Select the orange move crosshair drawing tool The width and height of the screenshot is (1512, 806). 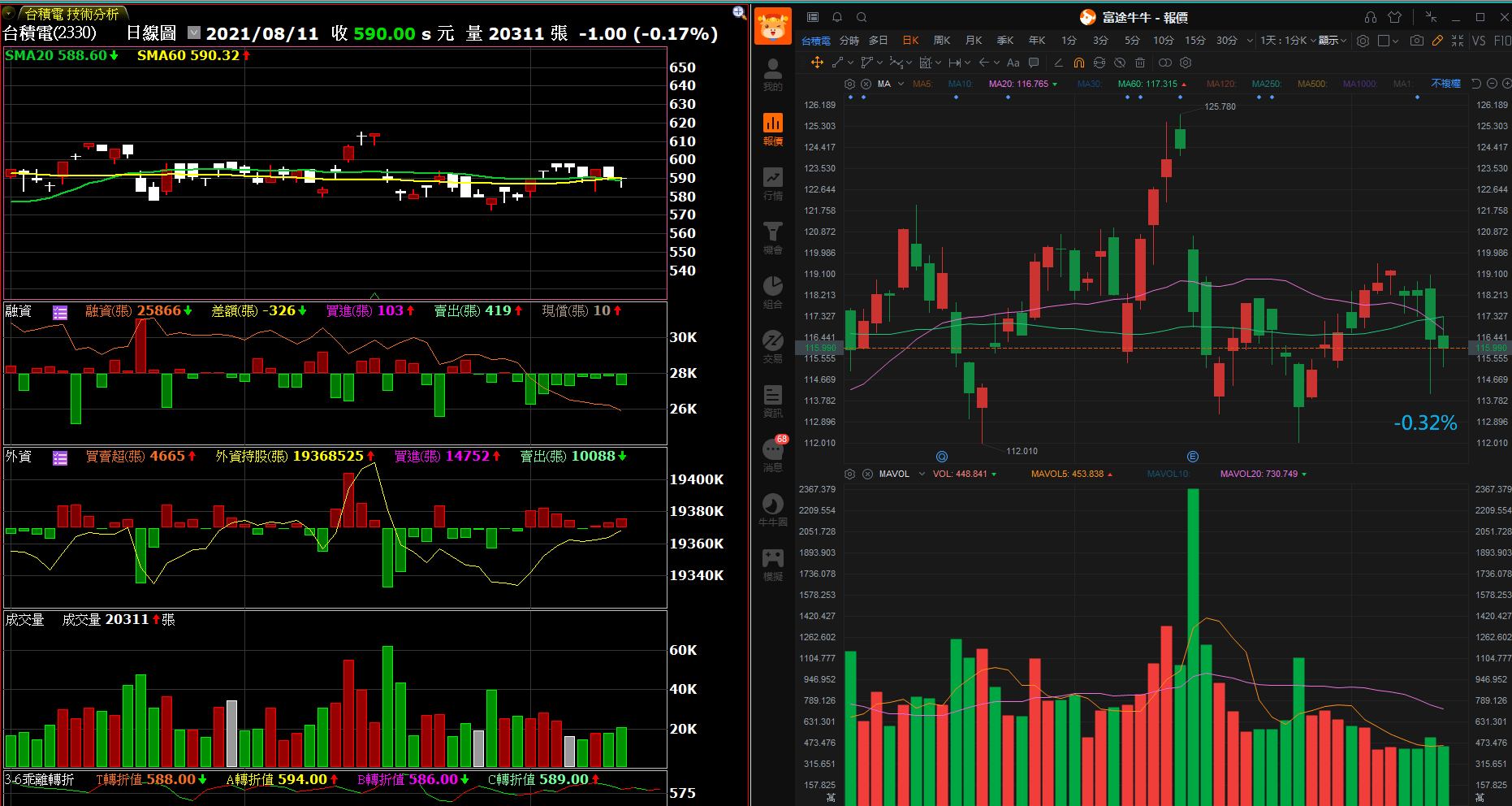pos(817,63)
